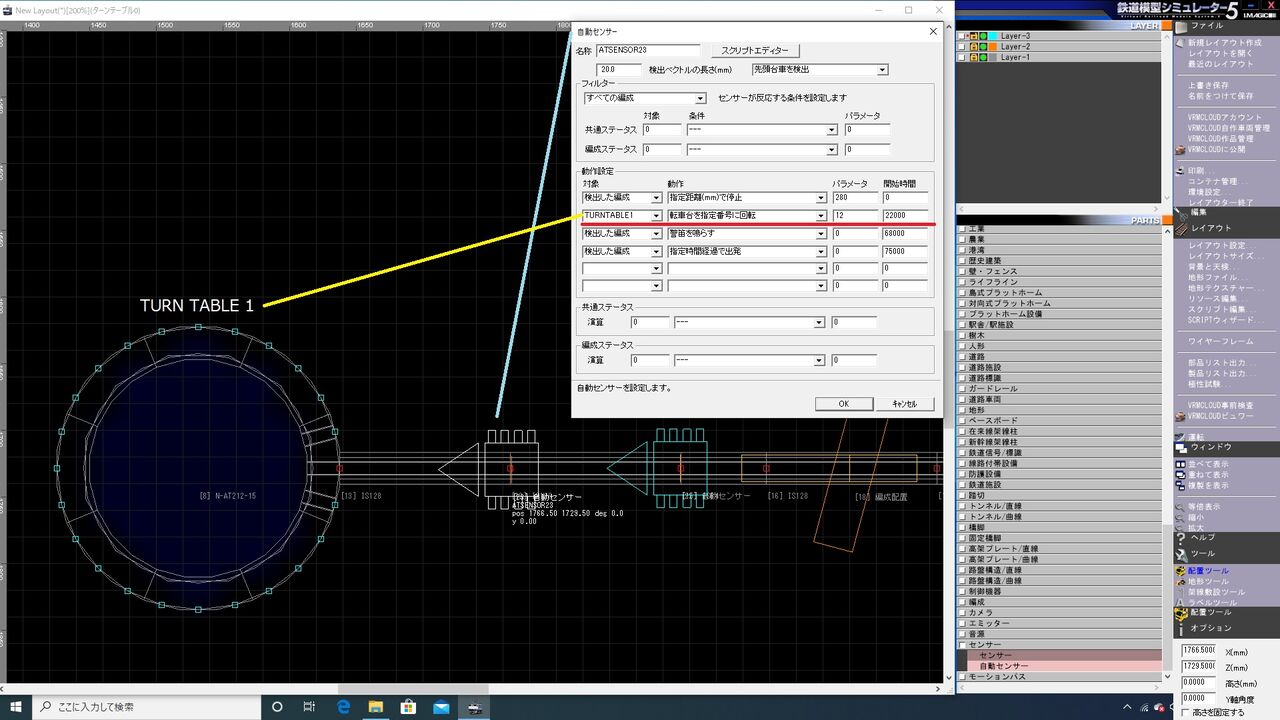This screenshot has height=720, width=1280.
Task: Click the ヘルプ question mark icon
Action: tap(1181, 537)
